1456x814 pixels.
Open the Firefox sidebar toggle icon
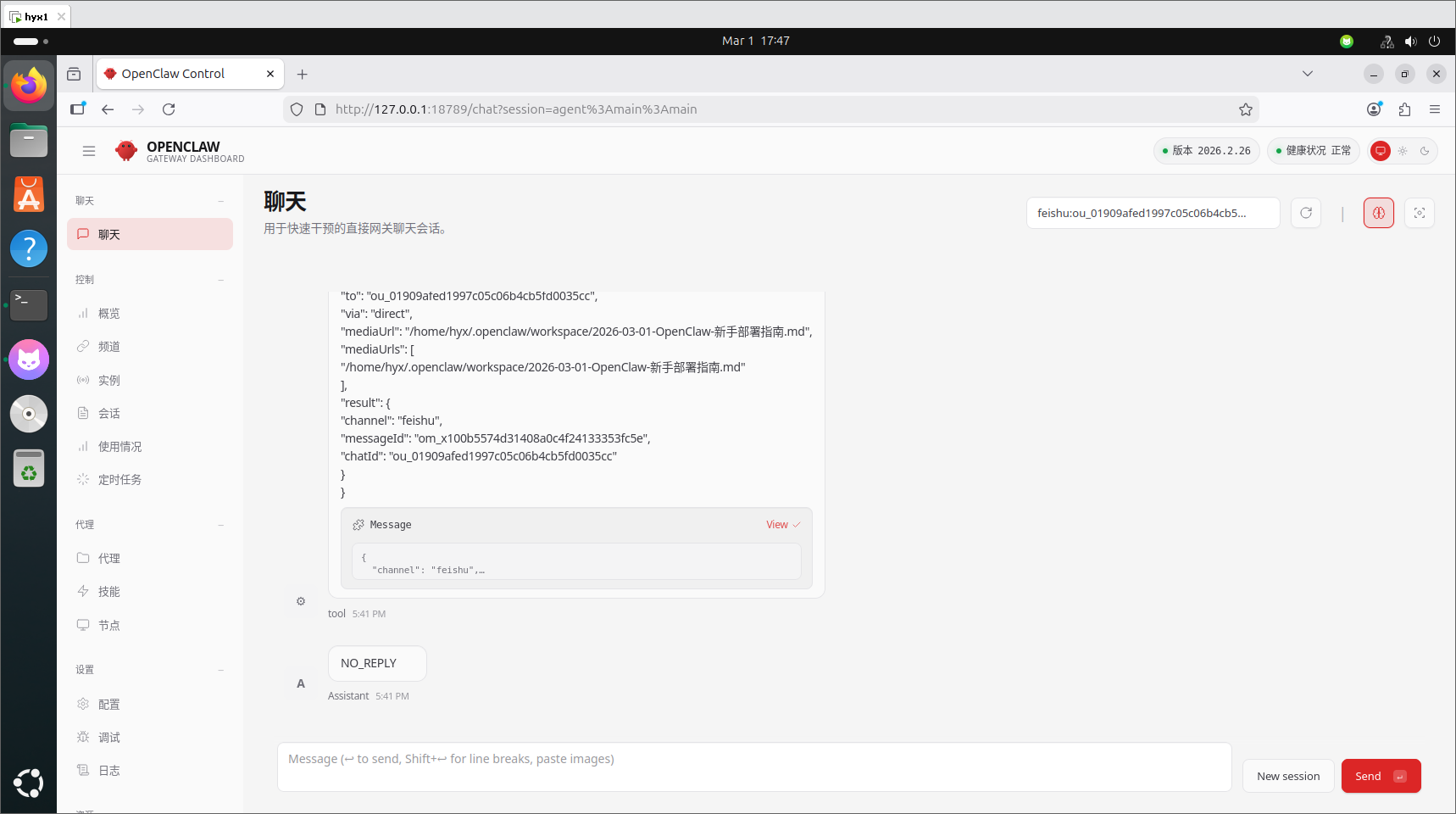coord(78,109)
